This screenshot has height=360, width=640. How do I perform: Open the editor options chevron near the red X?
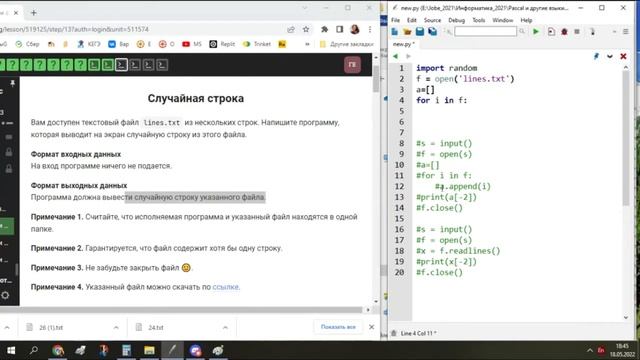pyautogui.click(x=610, y=56)
